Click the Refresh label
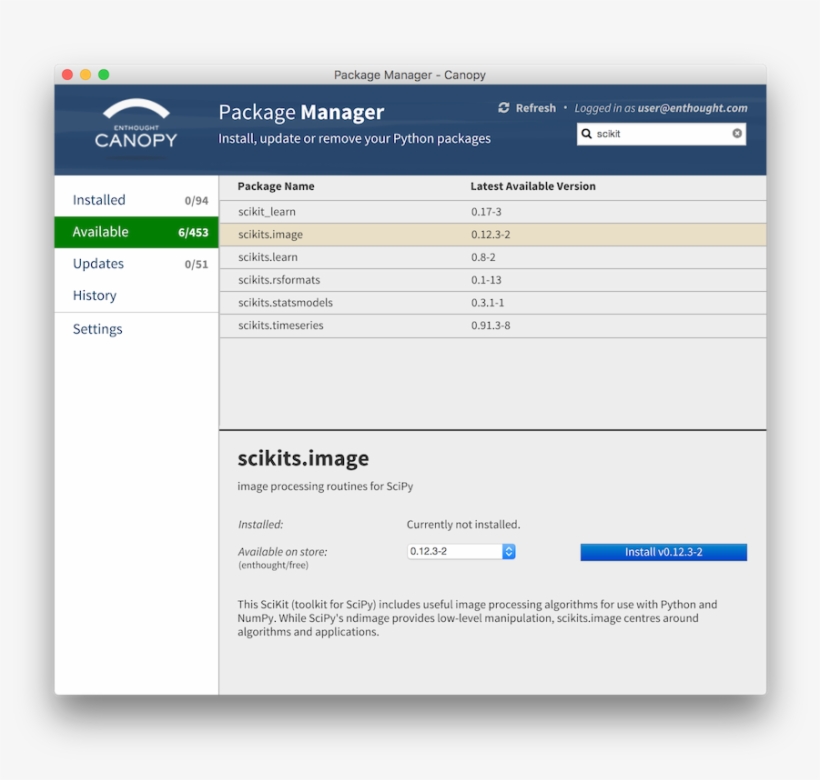 point(536,108)
